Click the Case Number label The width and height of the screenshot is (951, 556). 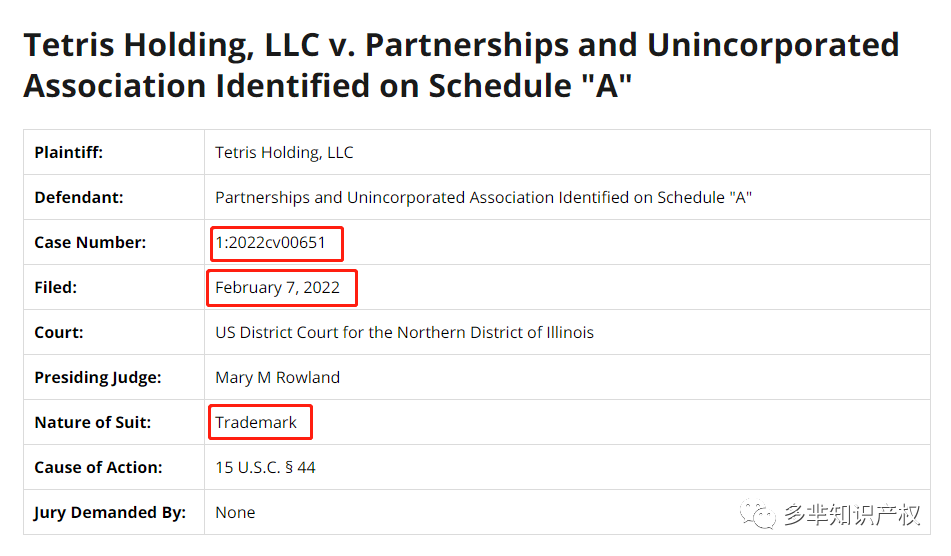[90, 243]
